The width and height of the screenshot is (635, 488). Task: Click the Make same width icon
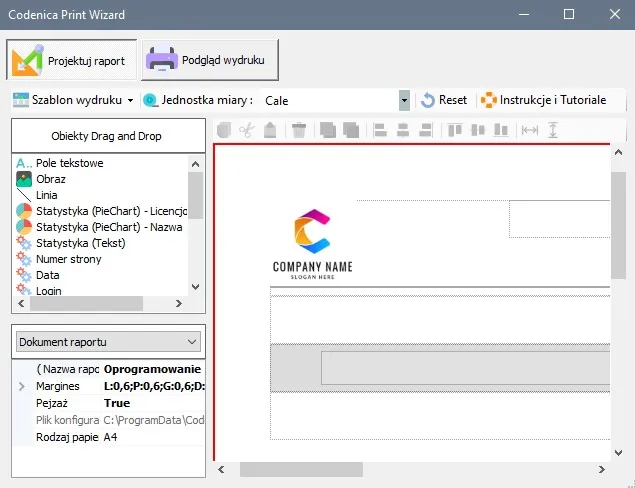530,130
